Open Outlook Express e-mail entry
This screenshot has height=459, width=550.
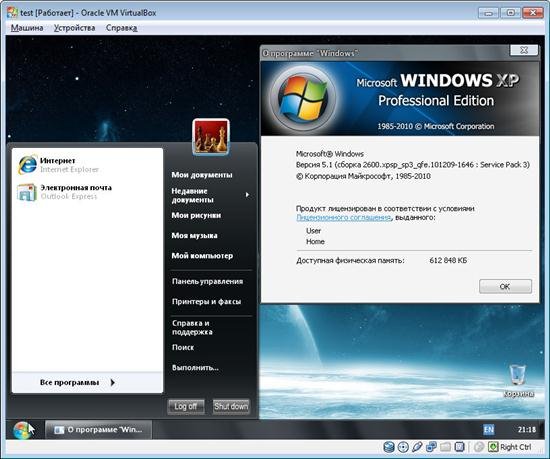point(65,192)
